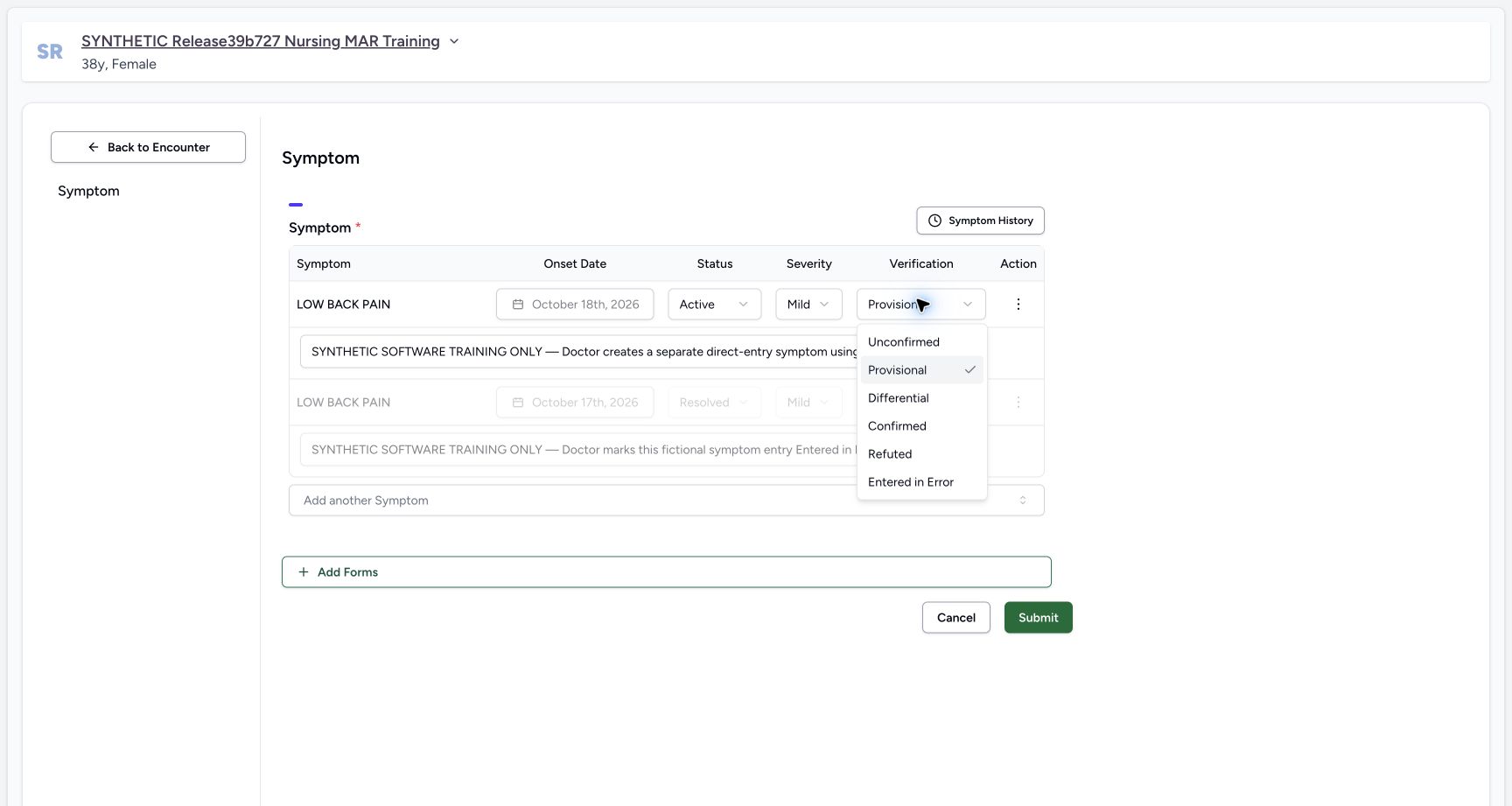Submit the symptom form
The height and width of the screenshot is (806, 1512).
pos(1039,618)
